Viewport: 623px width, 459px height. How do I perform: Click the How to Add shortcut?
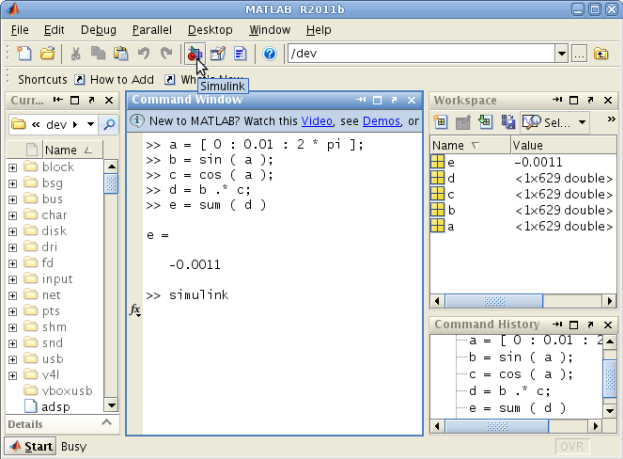click(x=114, y=80)
